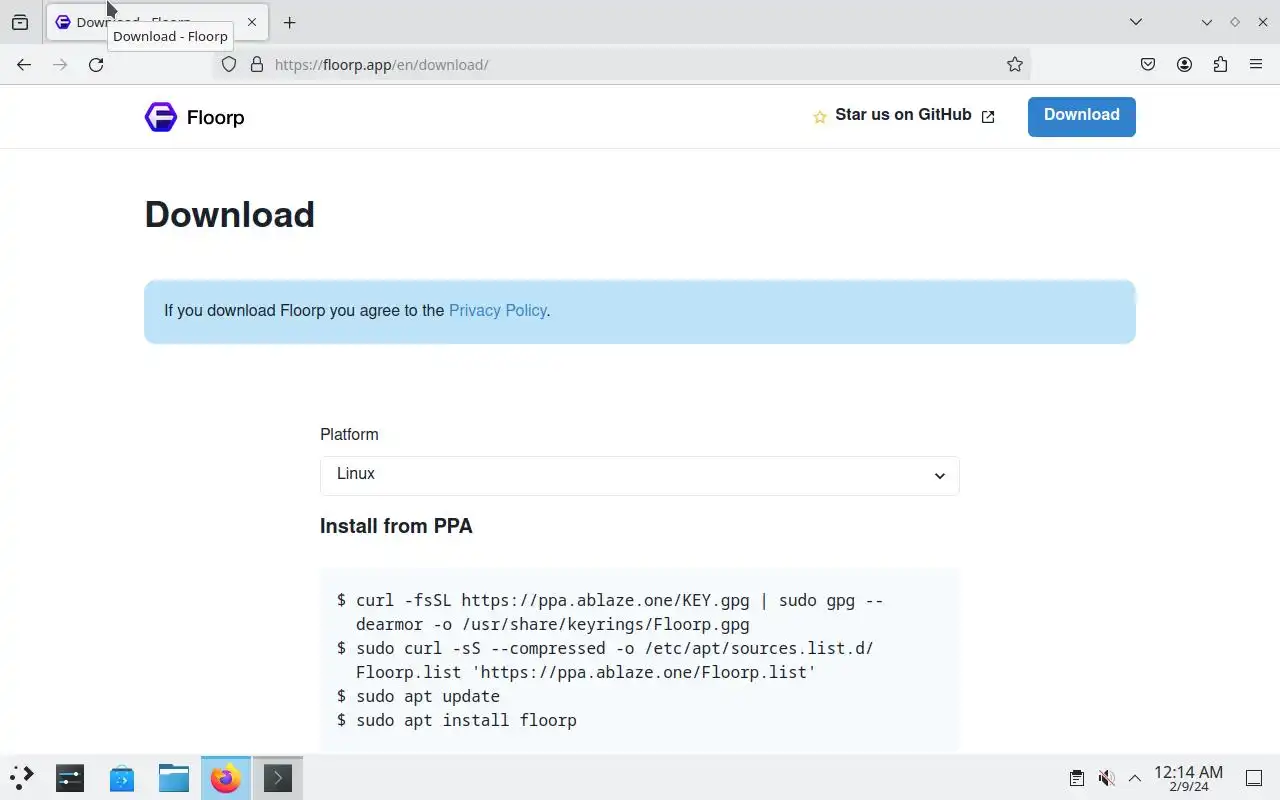Screen dimensions: 1280x800
Task: Open the Floorp home text link
Action: pos(215,118)
